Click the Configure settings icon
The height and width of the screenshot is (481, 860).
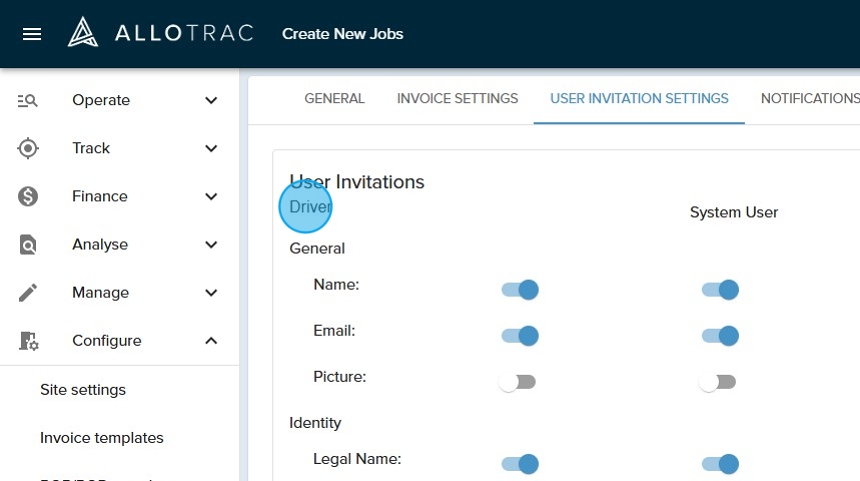click(28, 341)
